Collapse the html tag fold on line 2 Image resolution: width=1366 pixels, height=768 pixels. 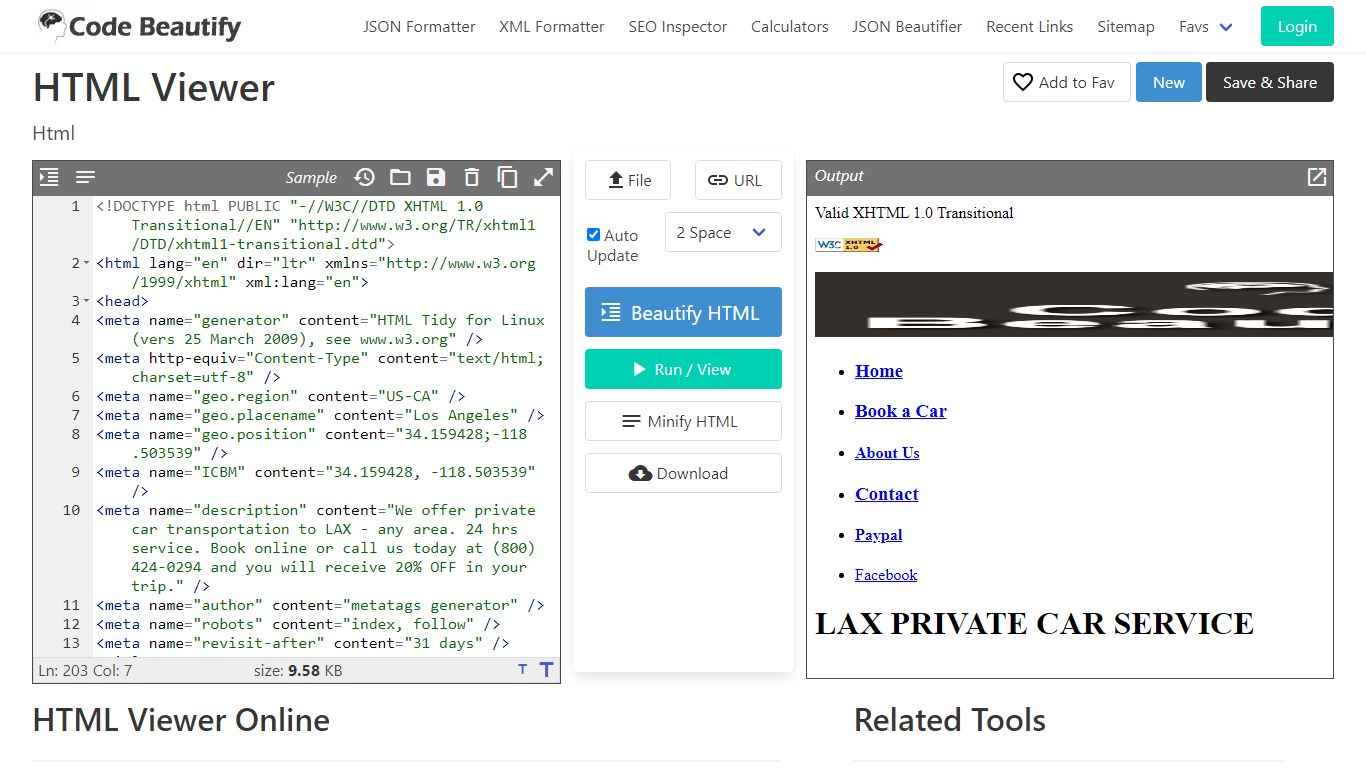point(86,264)
